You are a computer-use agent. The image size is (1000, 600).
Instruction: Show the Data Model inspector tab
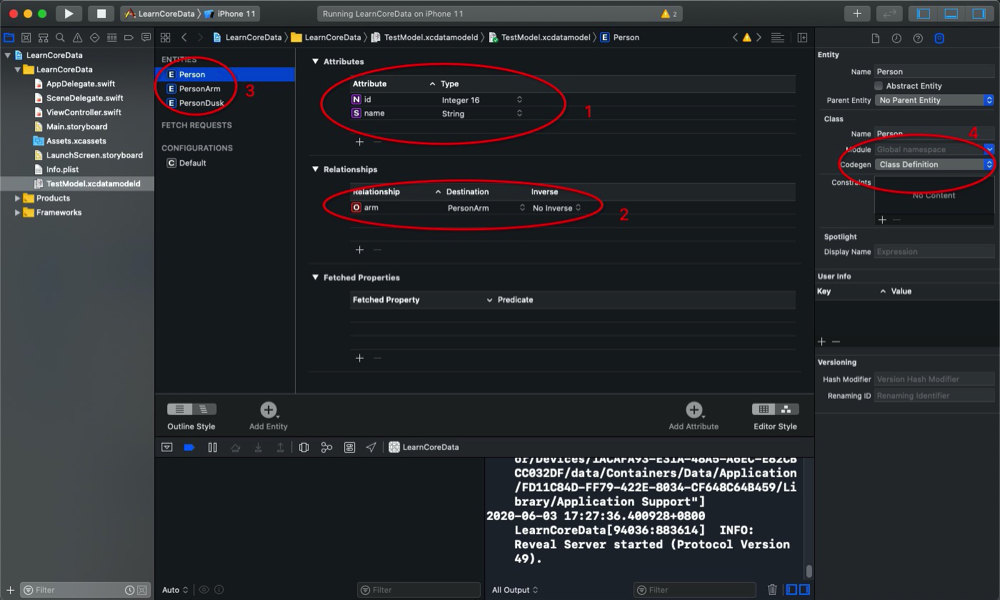click(939, 38)
